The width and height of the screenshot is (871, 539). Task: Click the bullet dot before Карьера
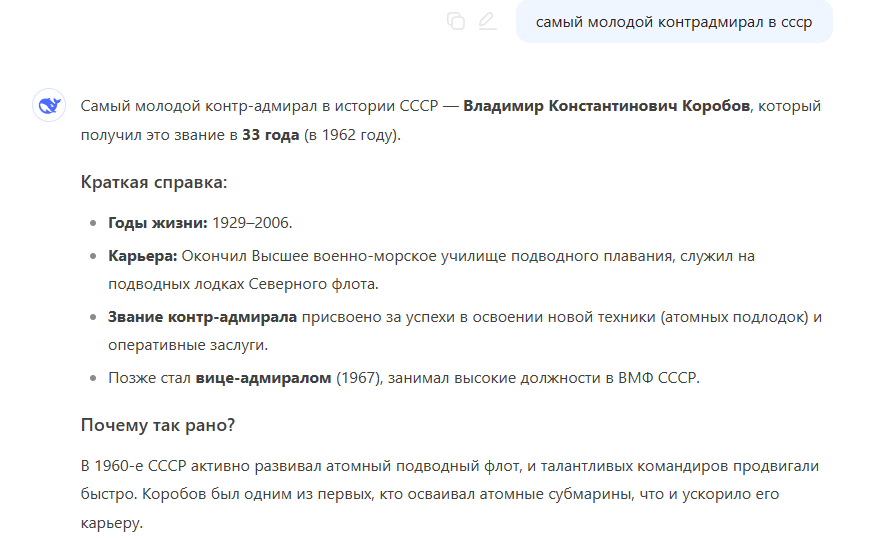pos(93,257)
